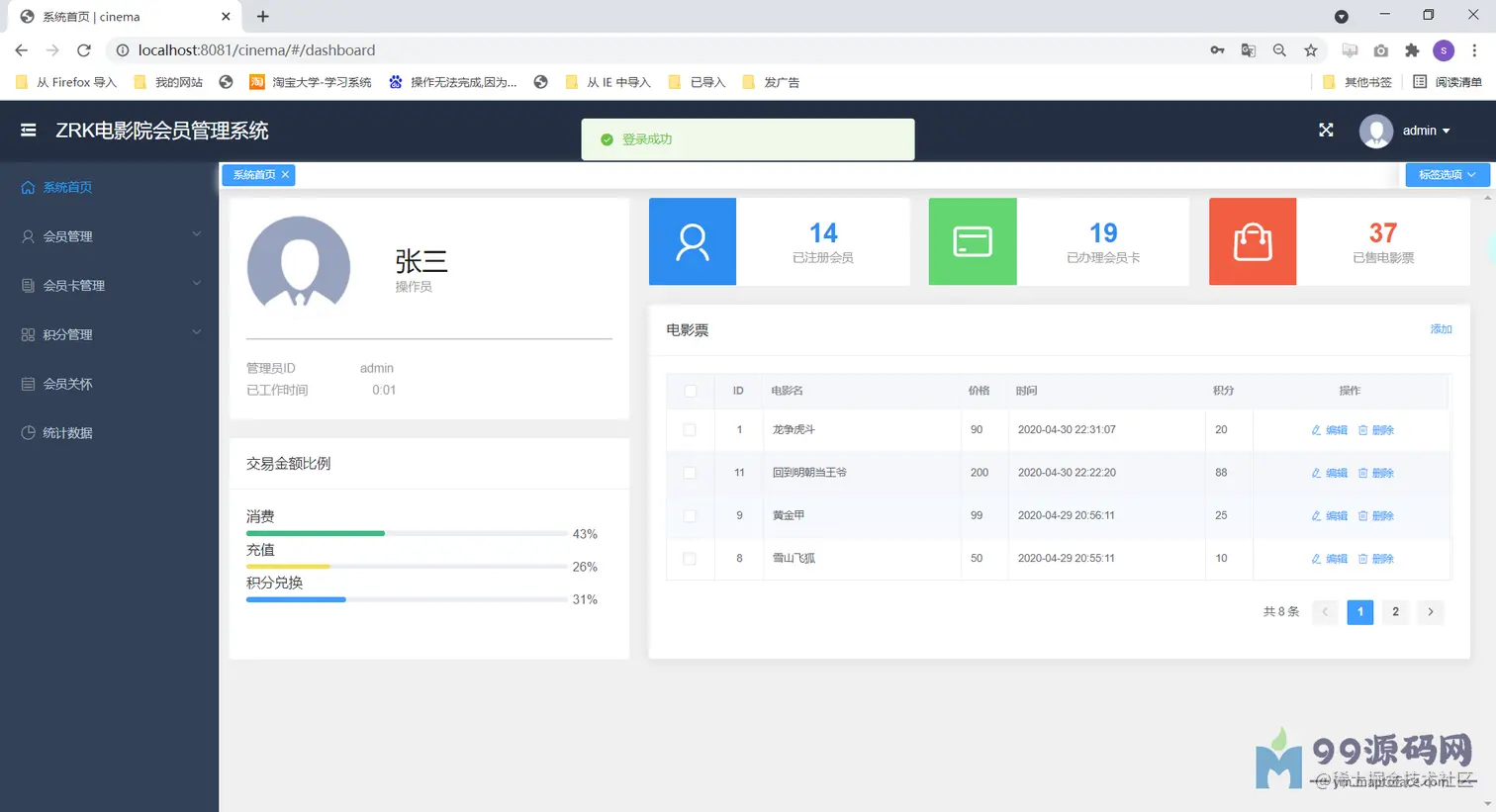Collapse sidebar with the hamburger menu icon
1496x812 pixels.
29,131
